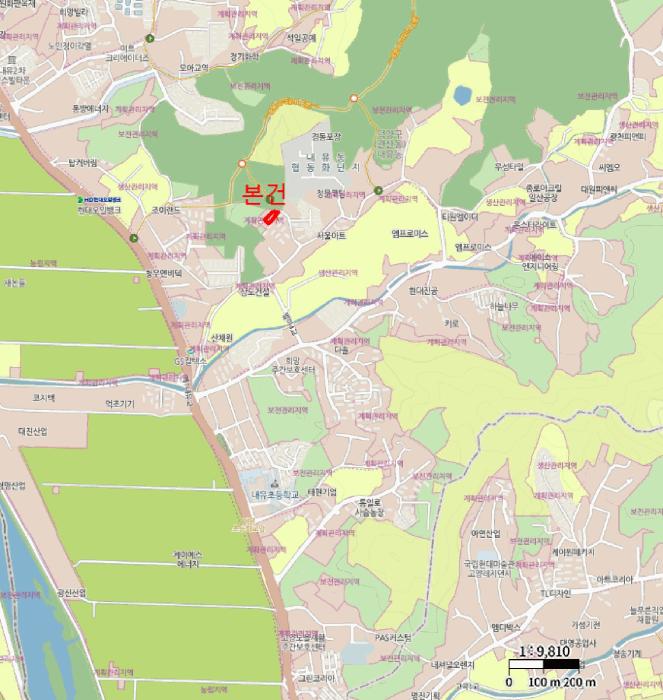
Task: Select the 희망빌라 label
Action: point(74,13)
